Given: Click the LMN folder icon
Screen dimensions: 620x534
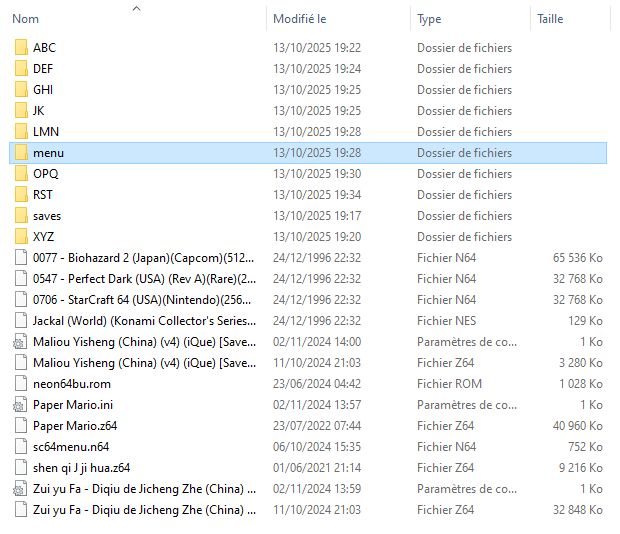Looking at the screenshot, I should coord(21,131).
